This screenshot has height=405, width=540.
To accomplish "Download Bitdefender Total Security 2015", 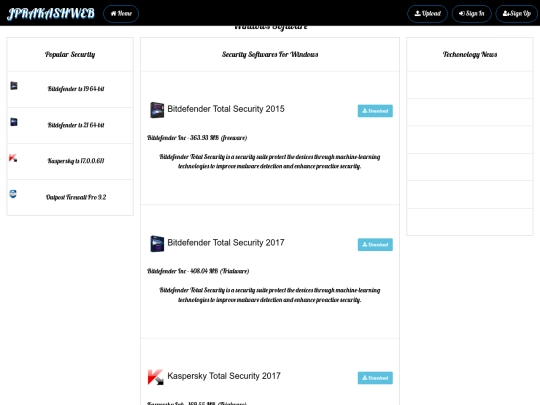I will click(x=375, y=111).
